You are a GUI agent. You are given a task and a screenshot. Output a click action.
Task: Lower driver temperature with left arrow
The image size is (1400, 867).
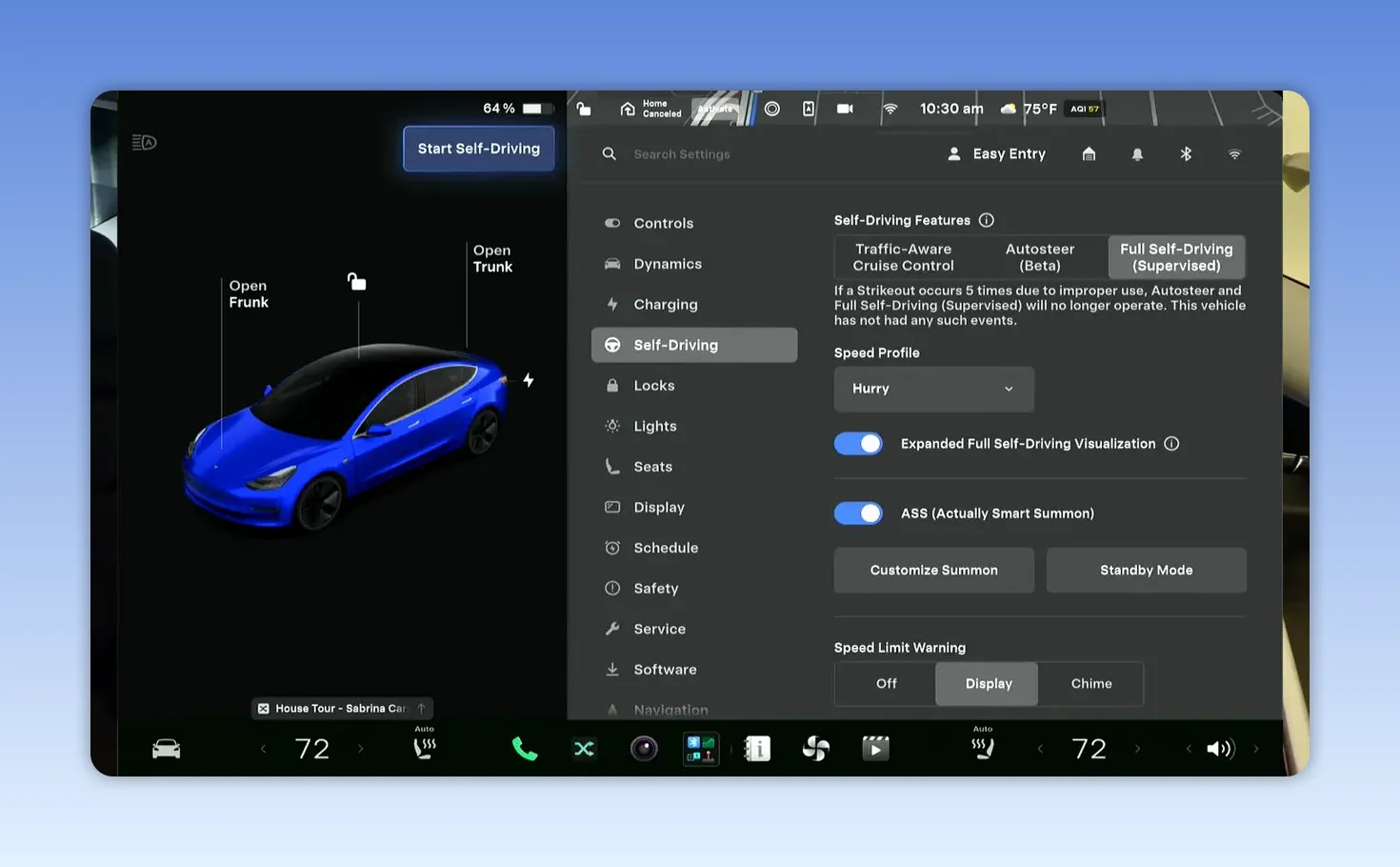pos(264,749)
